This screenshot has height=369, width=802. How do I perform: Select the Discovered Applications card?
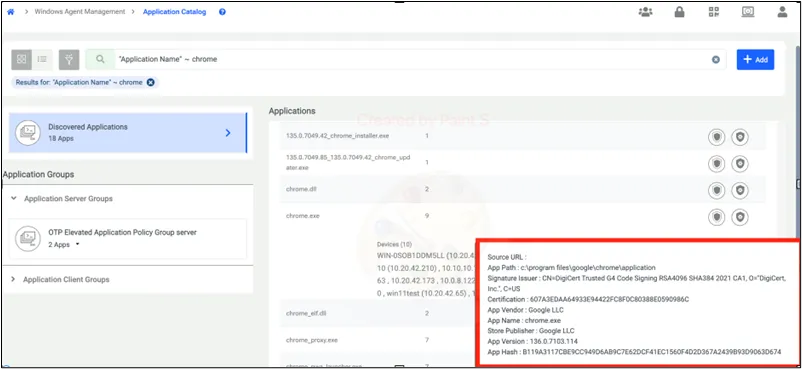[x=128, y=133]
